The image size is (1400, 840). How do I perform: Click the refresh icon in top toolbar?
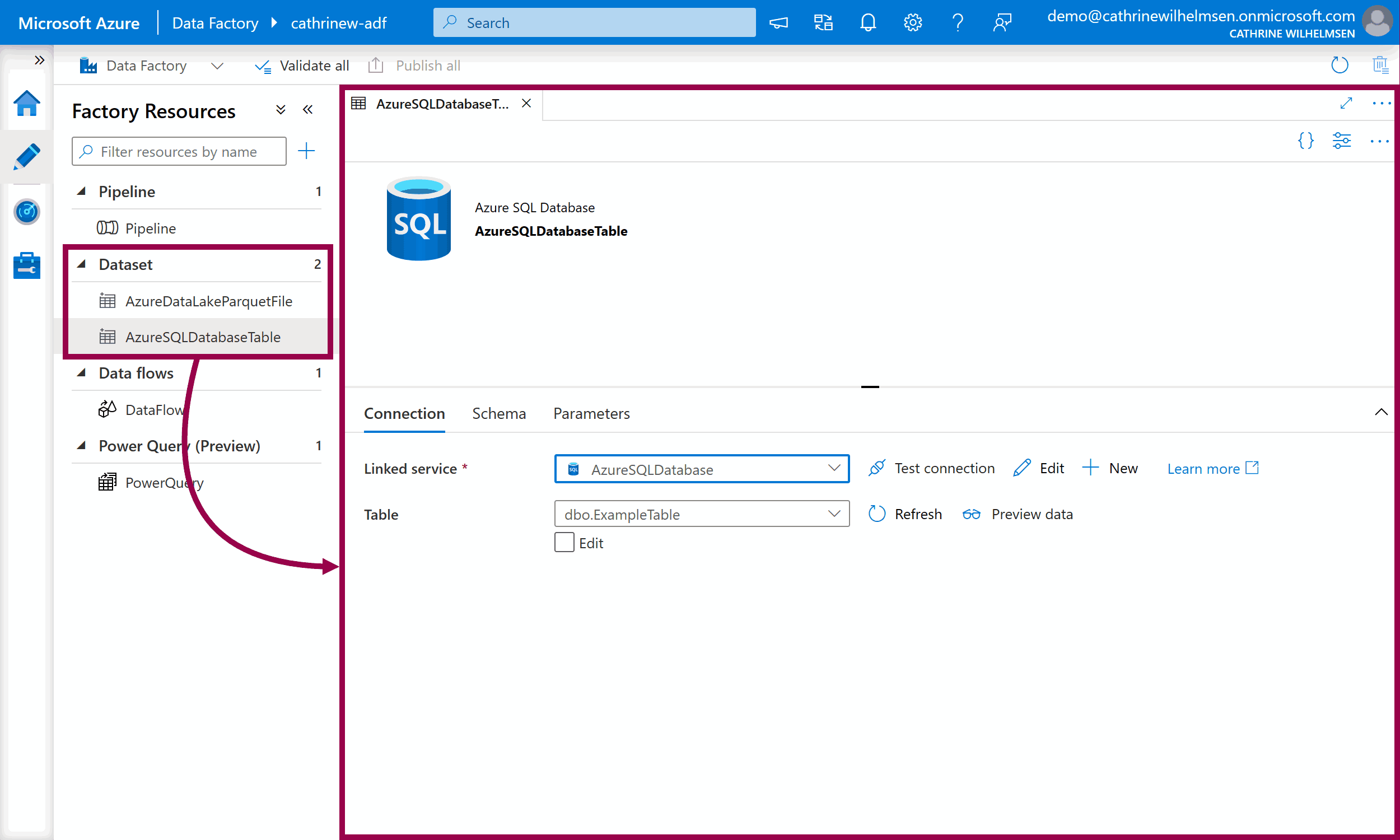point(1340,65)
